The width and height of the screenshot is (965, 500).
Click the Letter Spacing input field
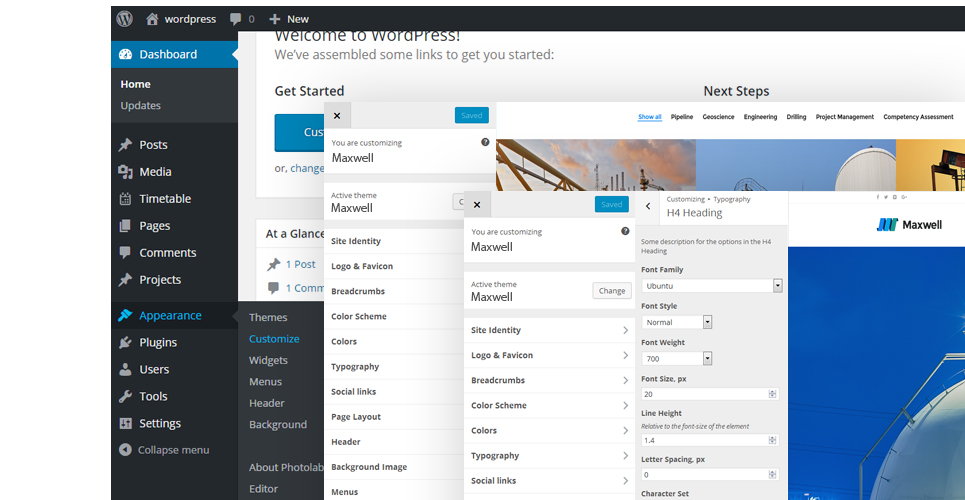(710, 475)
